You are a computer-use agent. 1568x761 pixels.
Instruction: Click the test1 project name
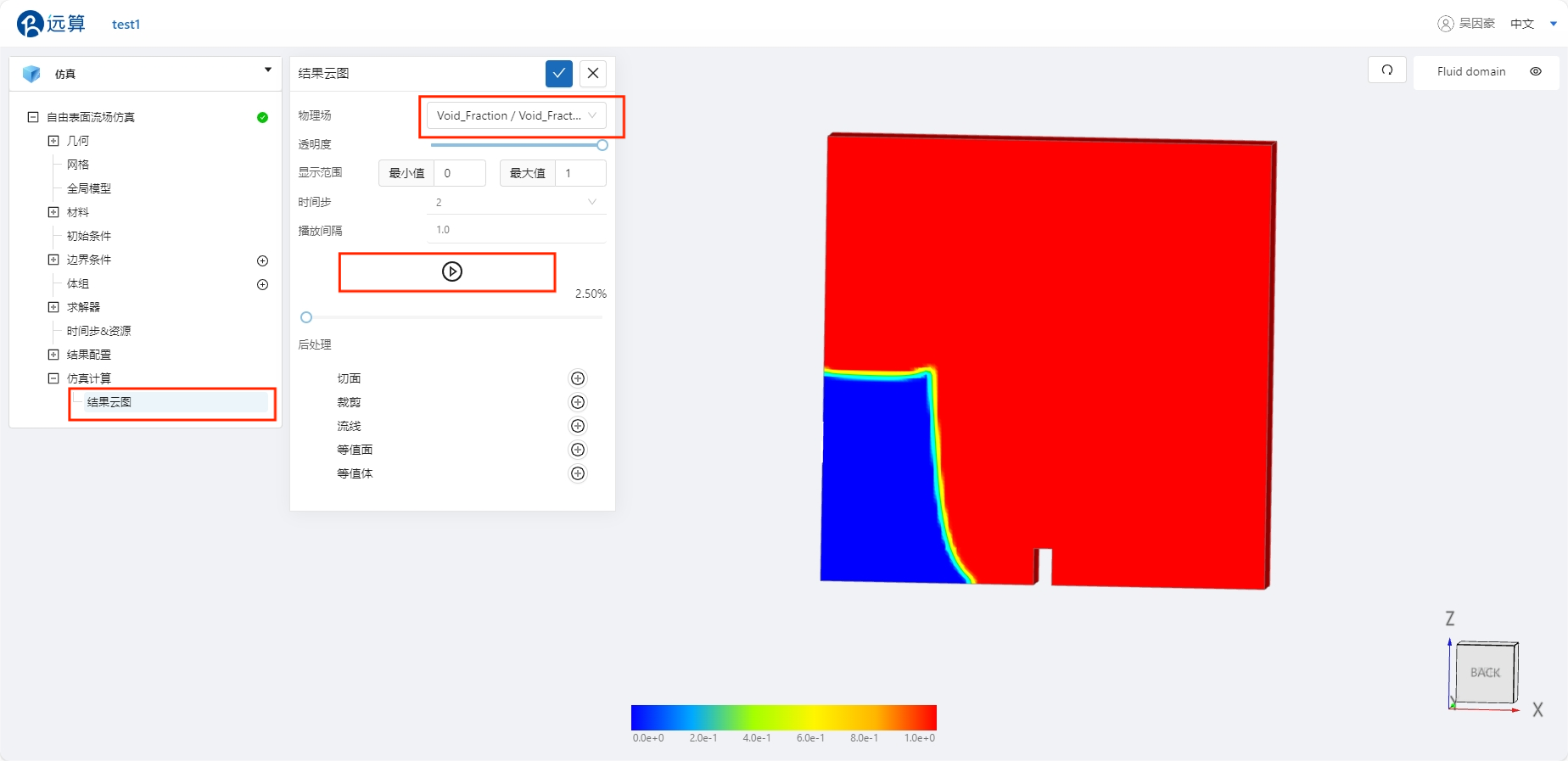click(x=126, y=25)
